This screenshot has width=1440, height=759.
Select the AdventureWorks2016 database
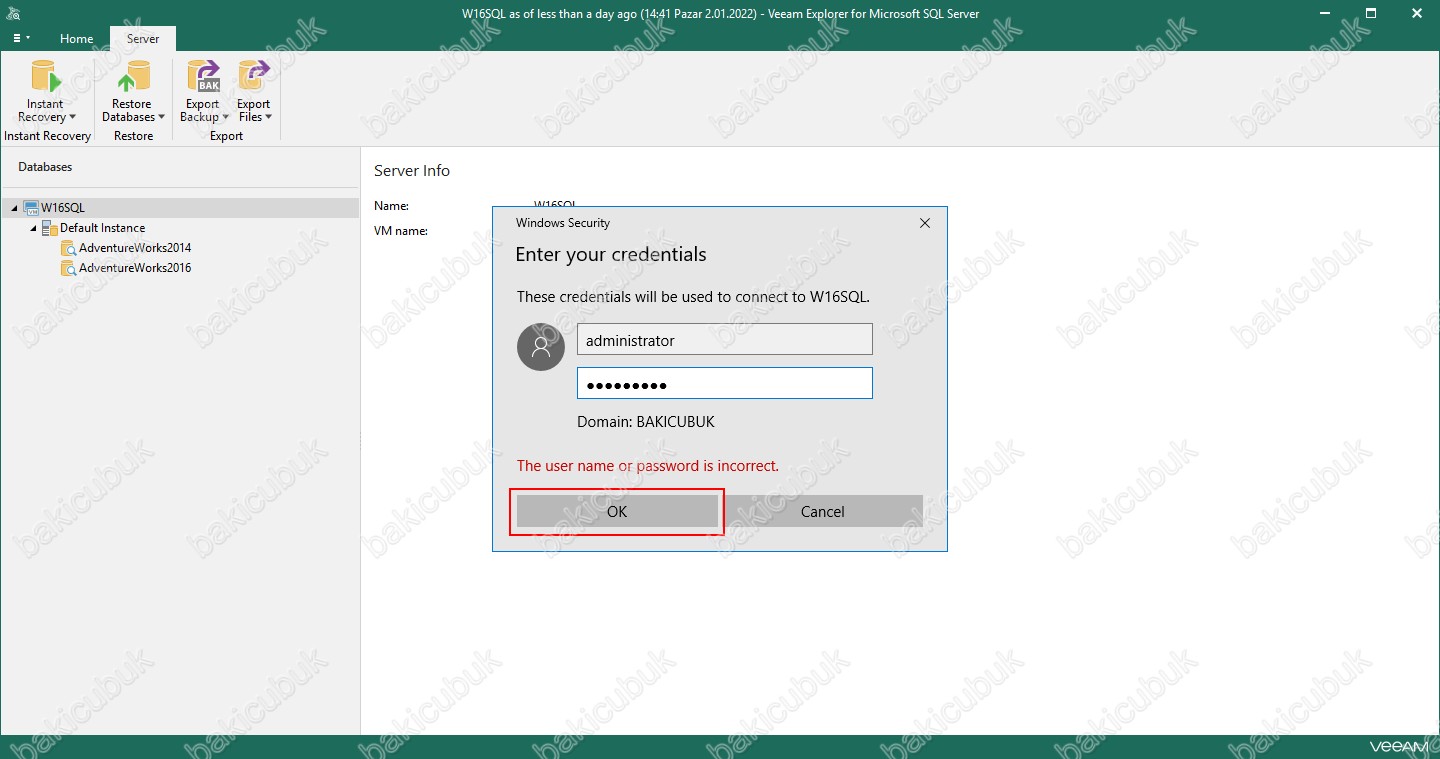click(x=135, y=268)
